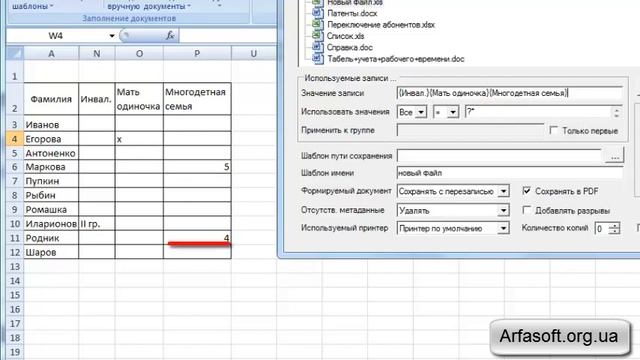Click the Мать одиночка header cell
Viewport: 640px width, 360px height.
click(x=139, y=99)
